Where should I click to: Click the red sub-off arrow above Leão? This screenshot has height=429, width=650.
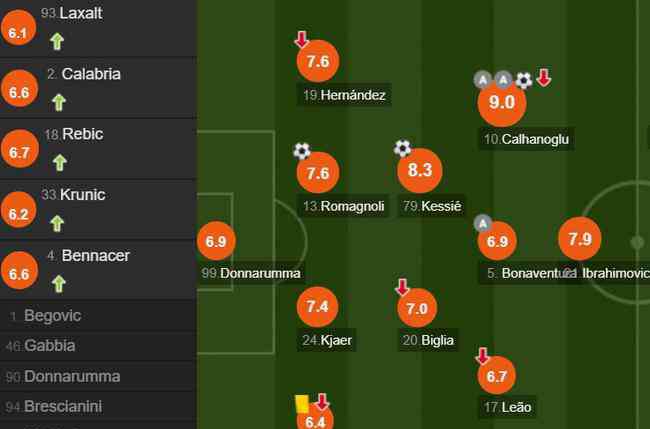(483, 356)
